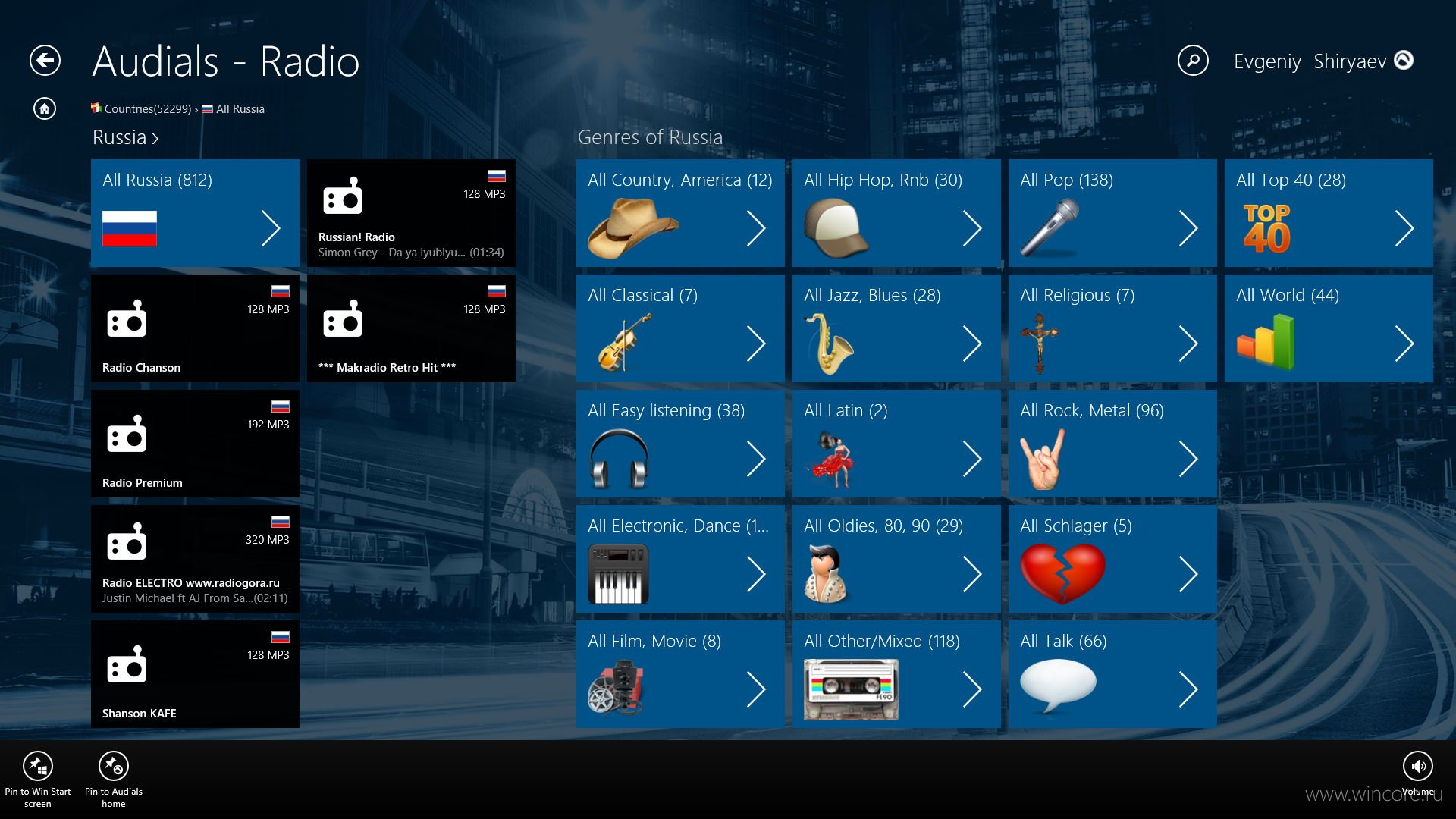Click the bar chart World icon
1456x819 pixels.
1266,343
